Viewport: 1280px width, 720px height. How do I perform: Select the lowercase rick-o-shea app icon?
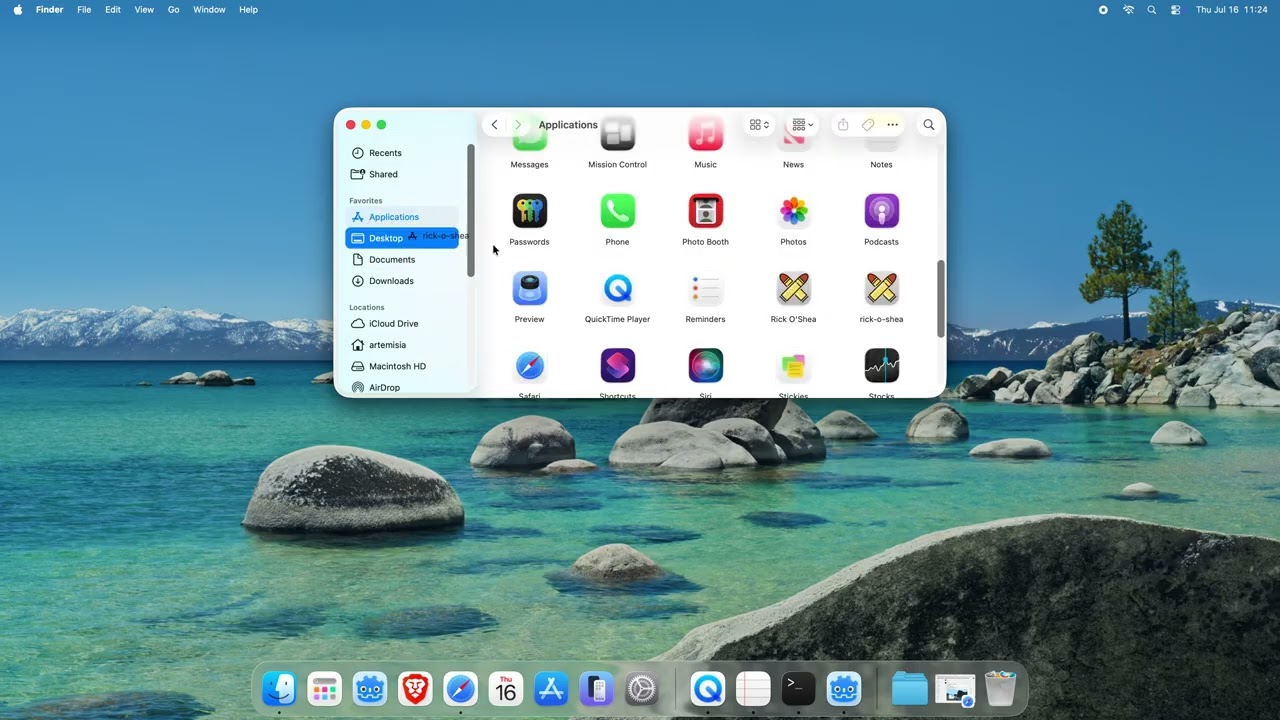pyautogui.click(x=881, y=289)
